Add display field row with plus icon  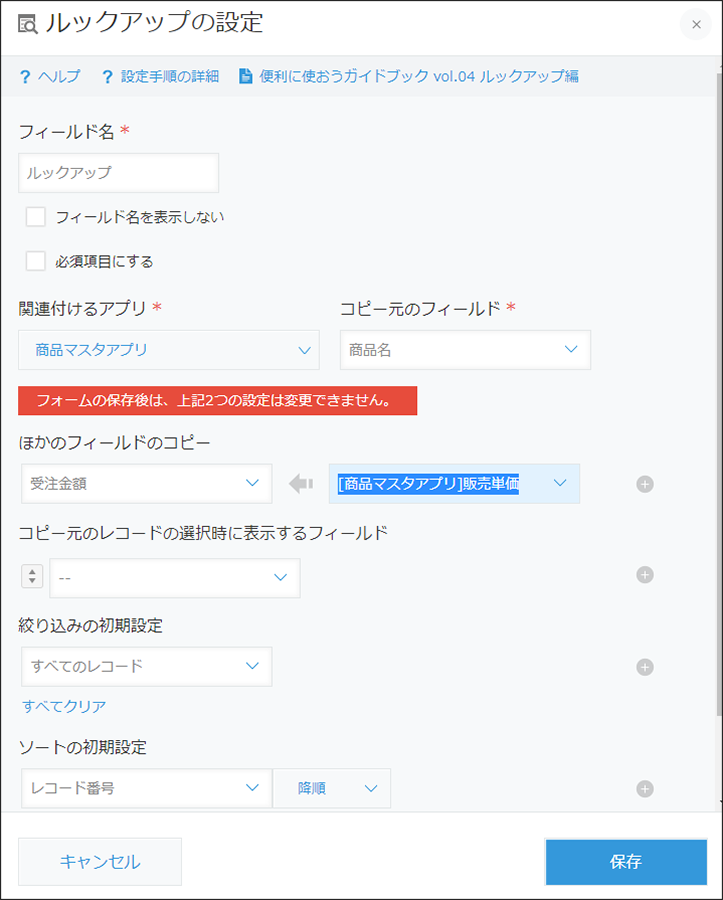(644, 575)
